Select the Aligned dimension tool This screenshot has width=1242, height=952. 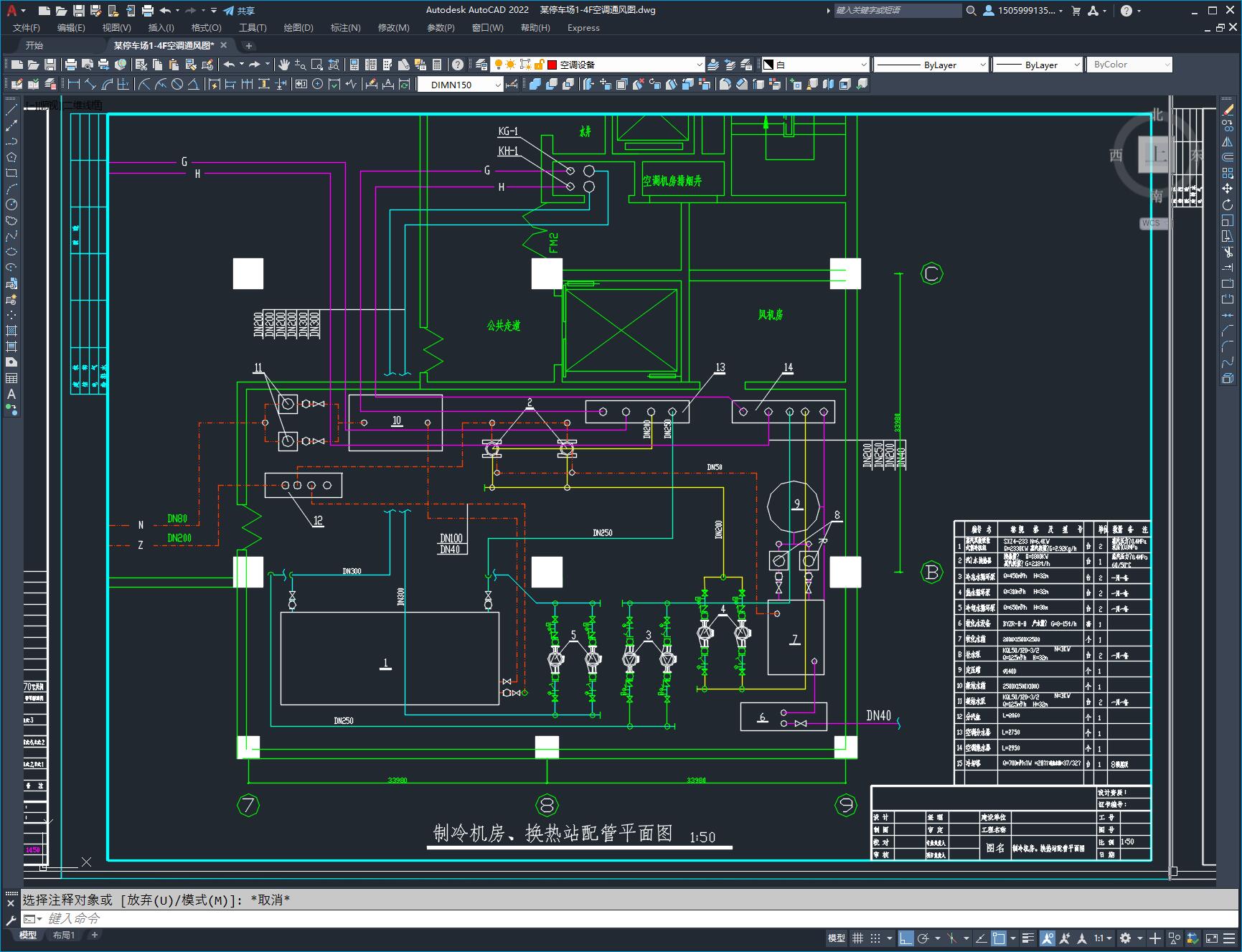click(90, 85)
